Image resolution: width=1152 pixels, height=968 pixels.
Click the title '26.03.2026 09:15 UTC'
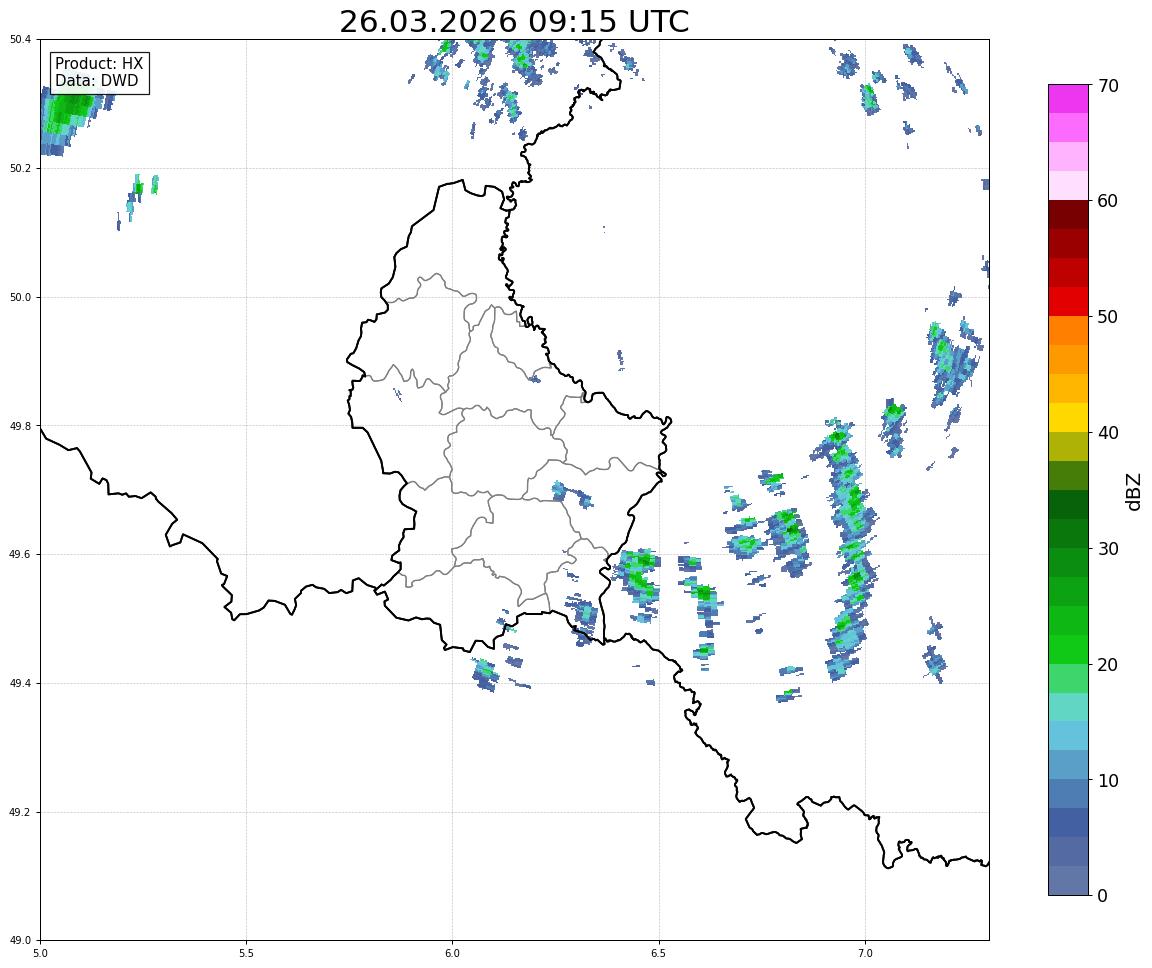tap(514, 21)
